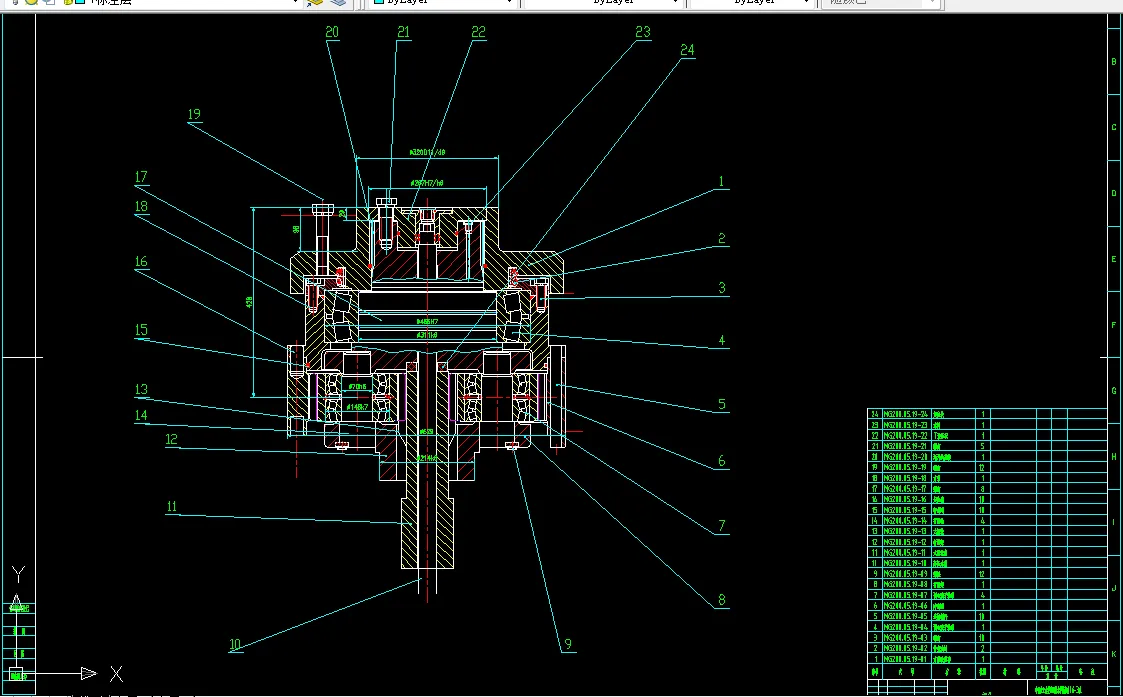The image size is (1123, 697).
Task: Select part balloon number 20
Action: click(332, 32)
